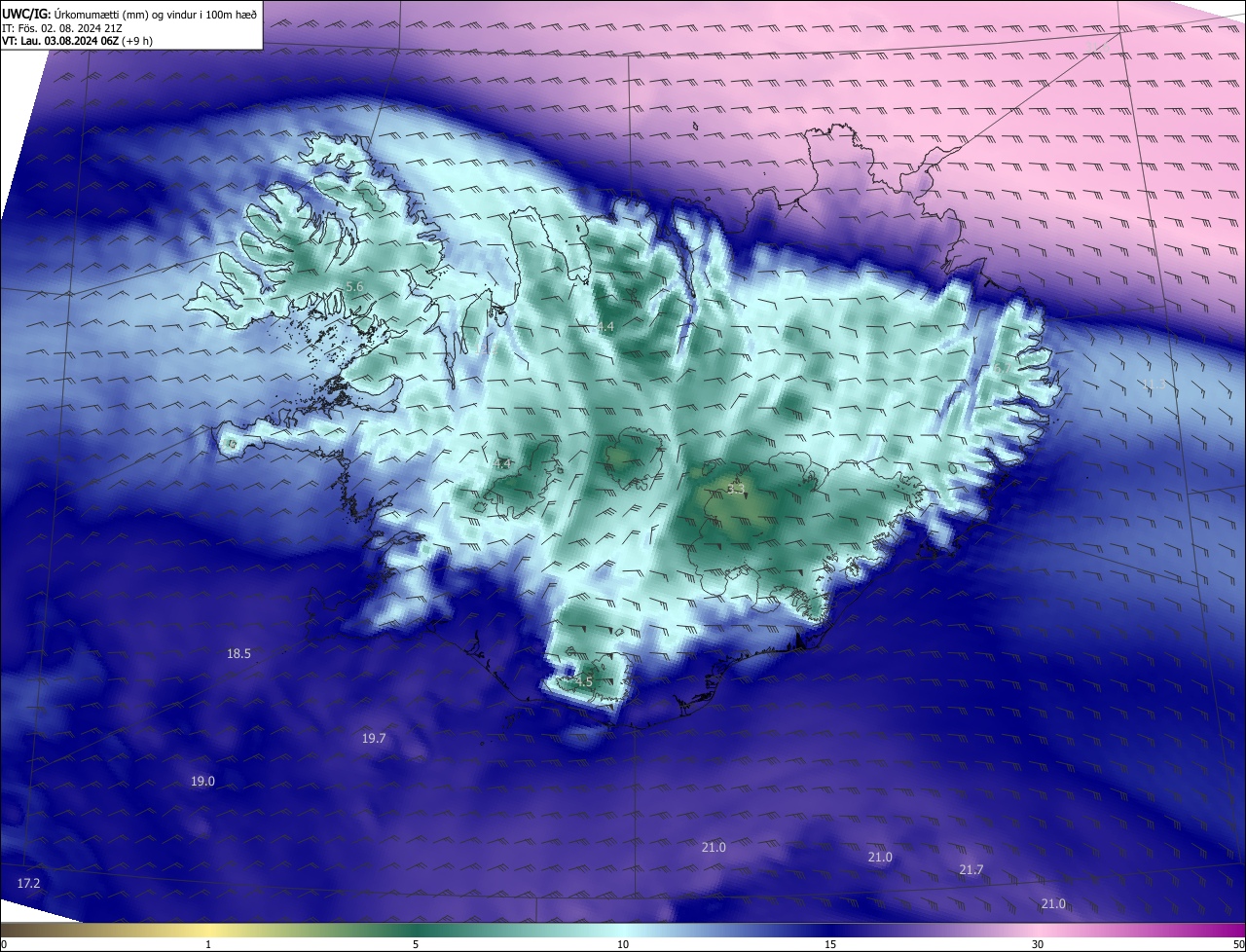Click the 50 tick on the color scale

[1238, 944]
